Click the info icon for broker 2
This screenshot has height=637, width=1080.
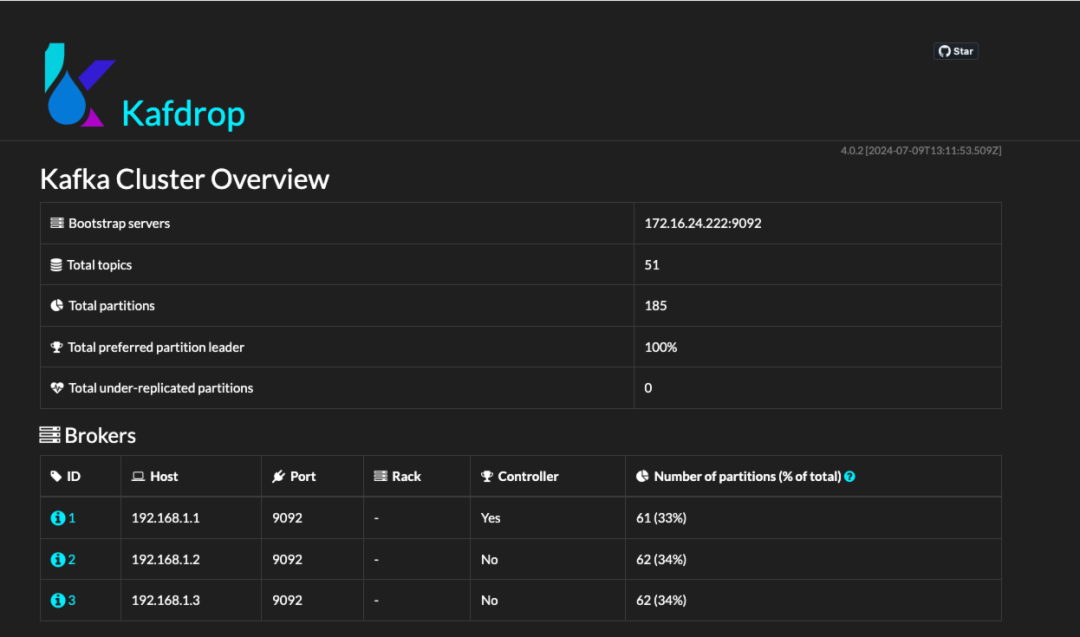[x=58, y=559]
